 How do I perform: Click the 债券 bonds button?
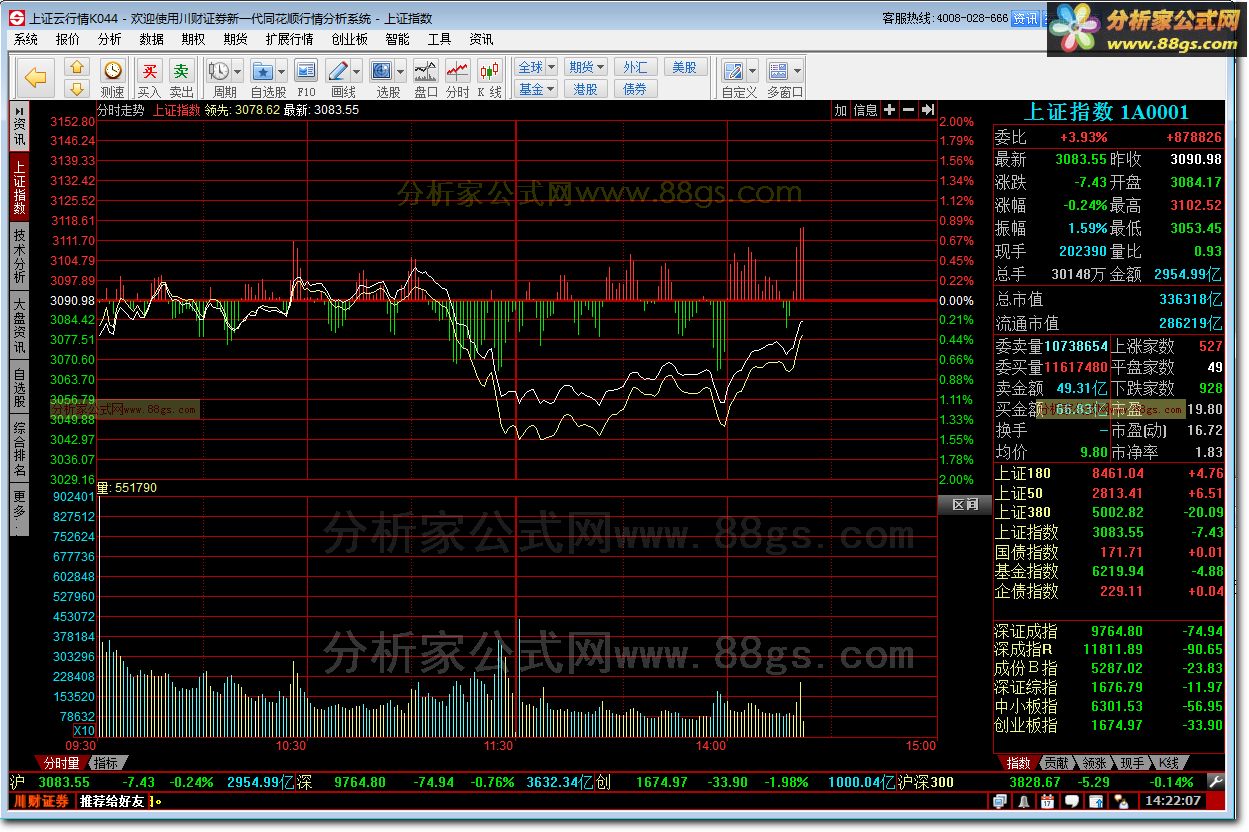636,88
